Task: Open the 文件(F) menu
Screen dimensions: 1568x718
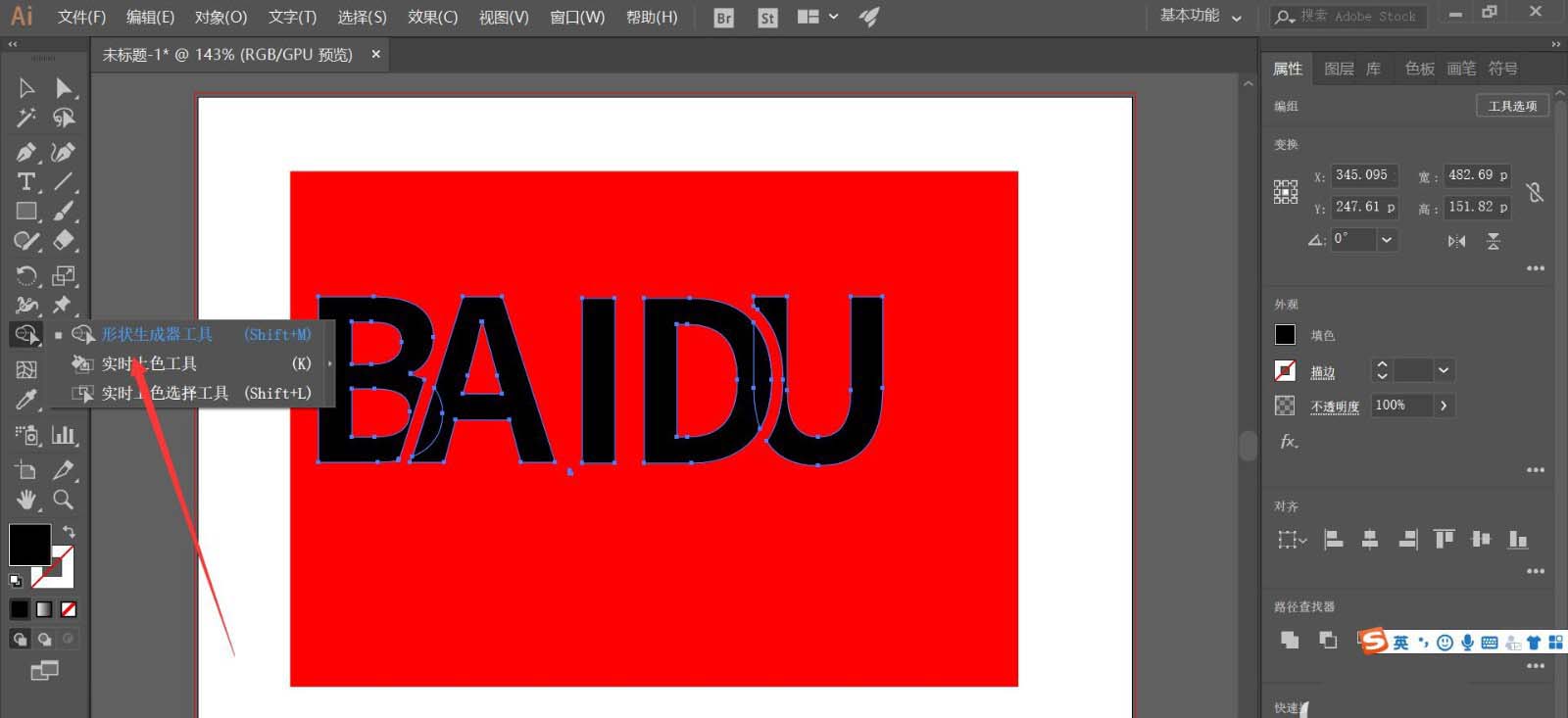Action: pyautogui.click(x=81, y=17)
